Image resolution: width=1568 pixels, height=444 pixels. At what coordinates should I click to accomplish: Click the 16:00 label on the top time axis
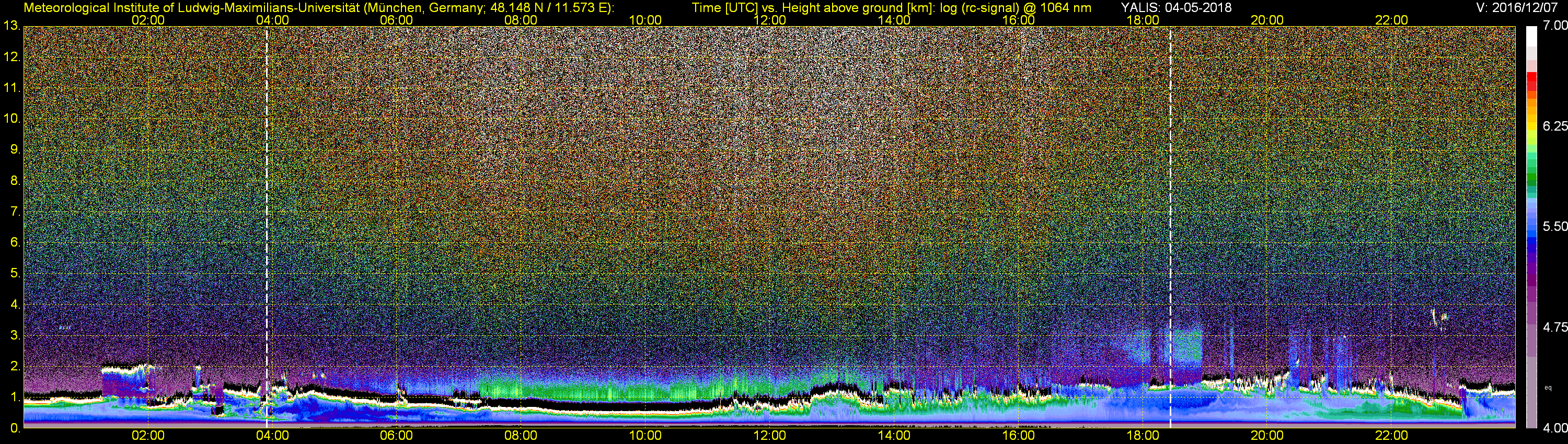1018,20
